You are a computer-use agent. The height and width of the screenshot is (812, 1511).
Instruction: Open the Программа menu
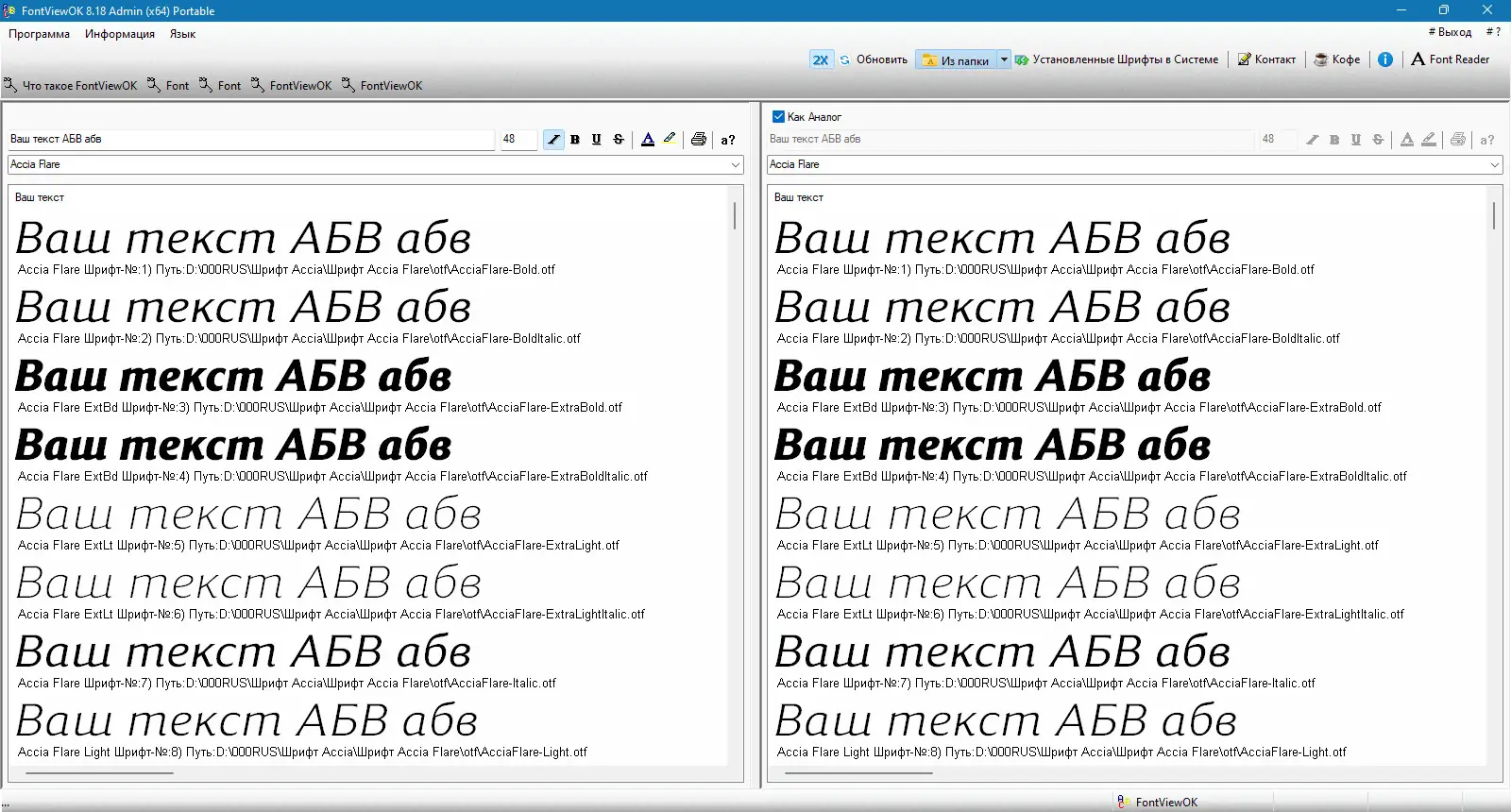pyautogui.click(x=40, y=34)
